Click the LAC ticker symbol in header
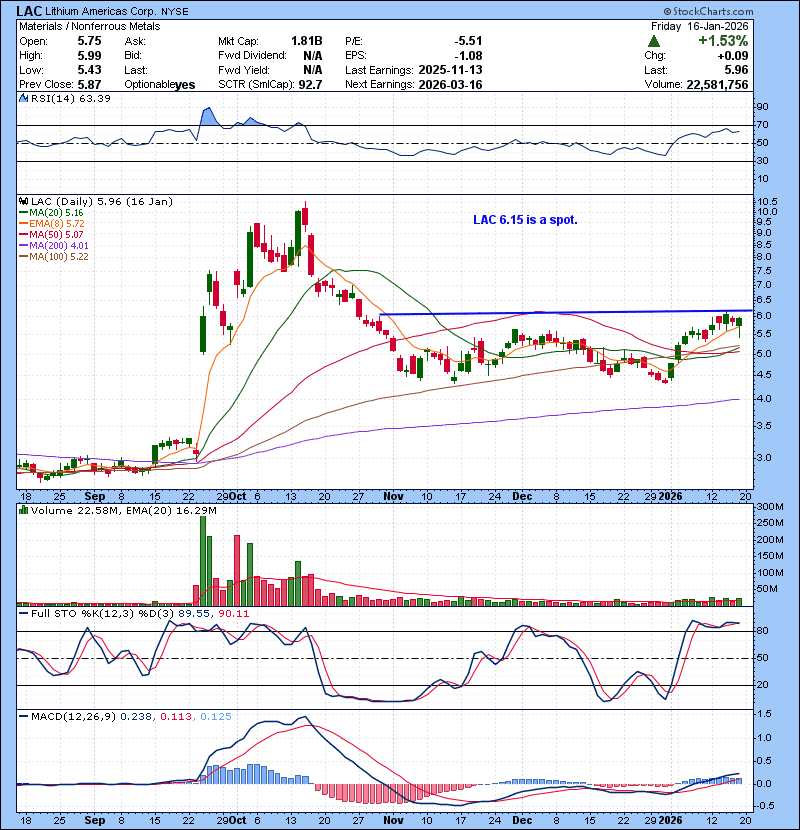Screen dimensions: 800x830 point(29,11)
